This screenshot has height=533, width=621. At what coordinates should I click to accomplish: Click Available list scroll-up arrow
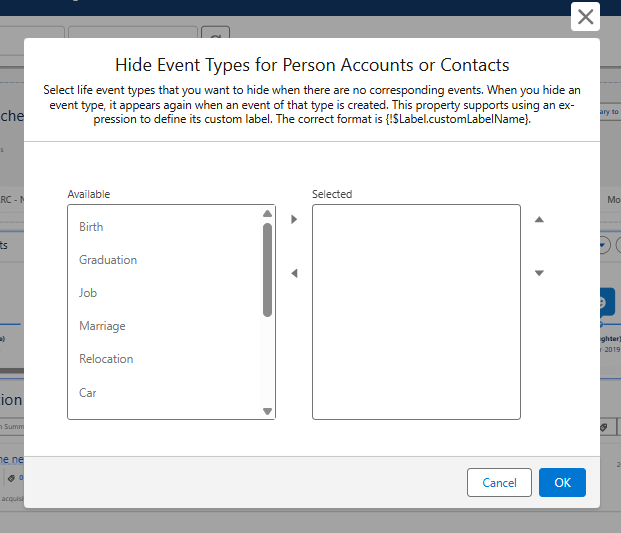coord(267,213)
